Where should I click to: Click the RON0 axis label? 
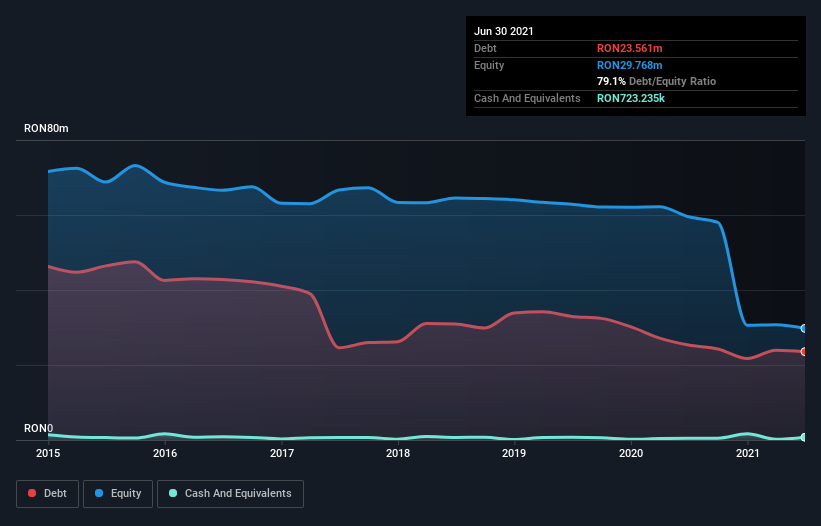[x=38, y=428]
